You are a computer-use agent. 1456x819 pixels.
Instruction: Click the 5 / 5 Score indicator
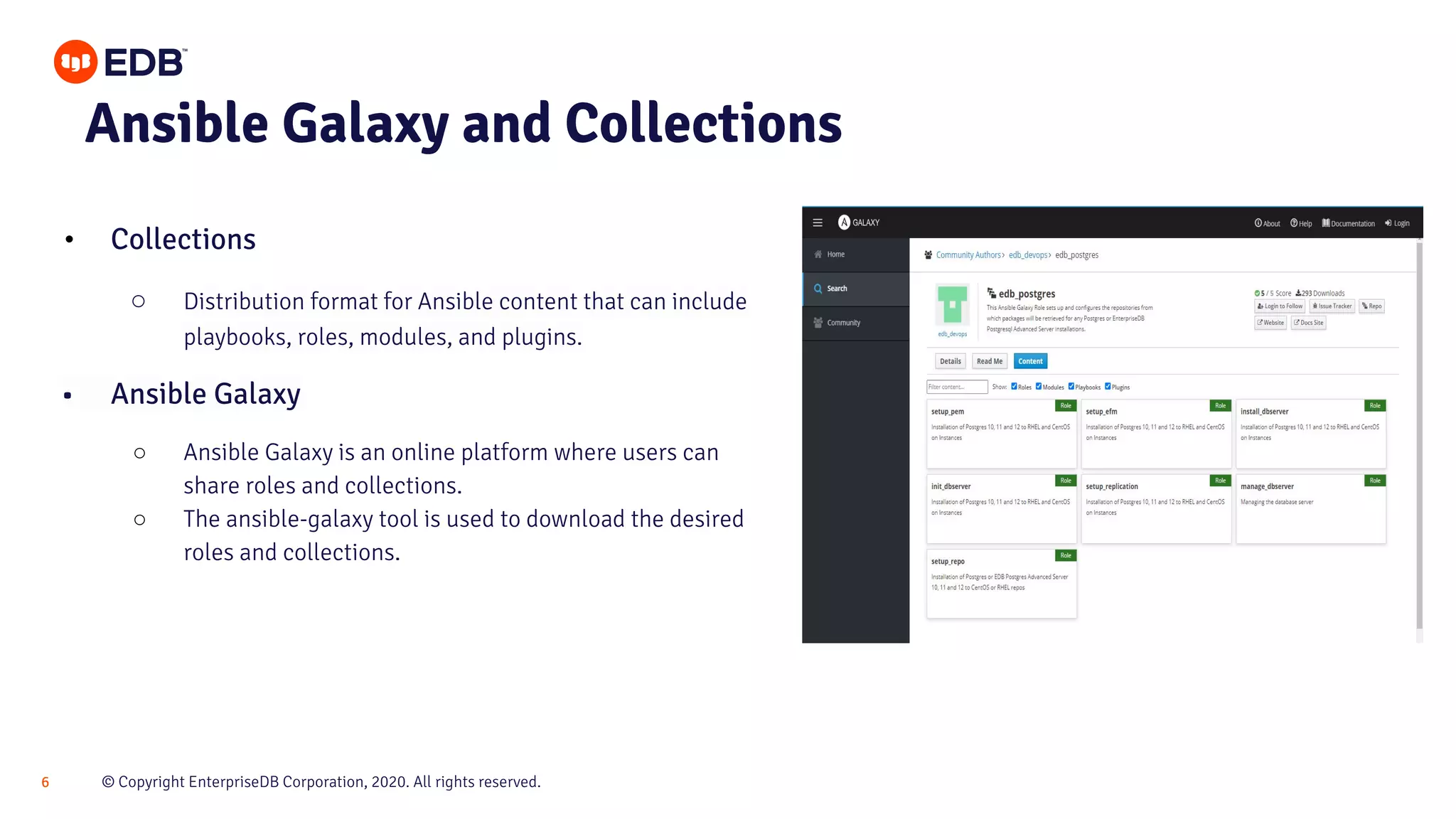coord(1273,293)
